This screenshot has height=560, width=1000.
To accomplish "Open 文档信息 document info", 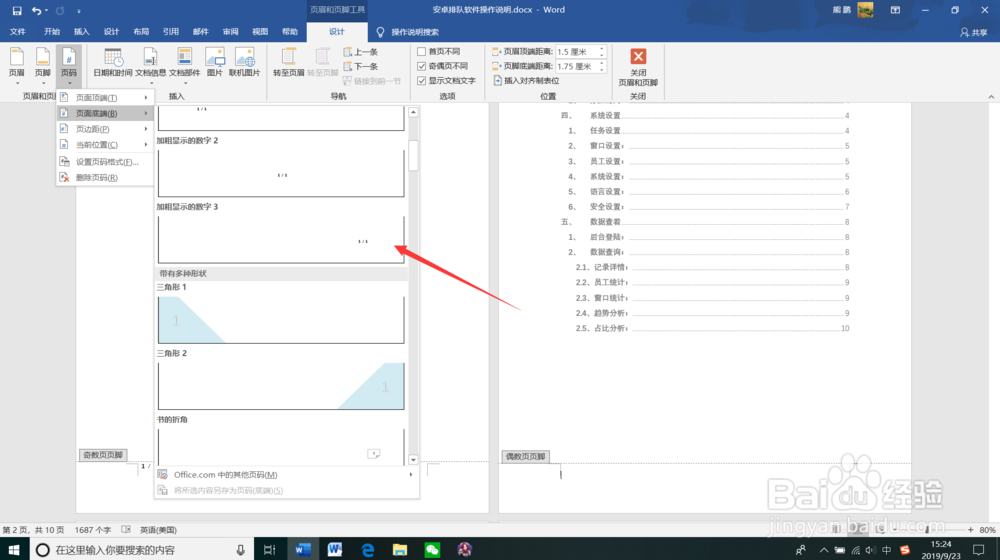I will tap(151, 66).
